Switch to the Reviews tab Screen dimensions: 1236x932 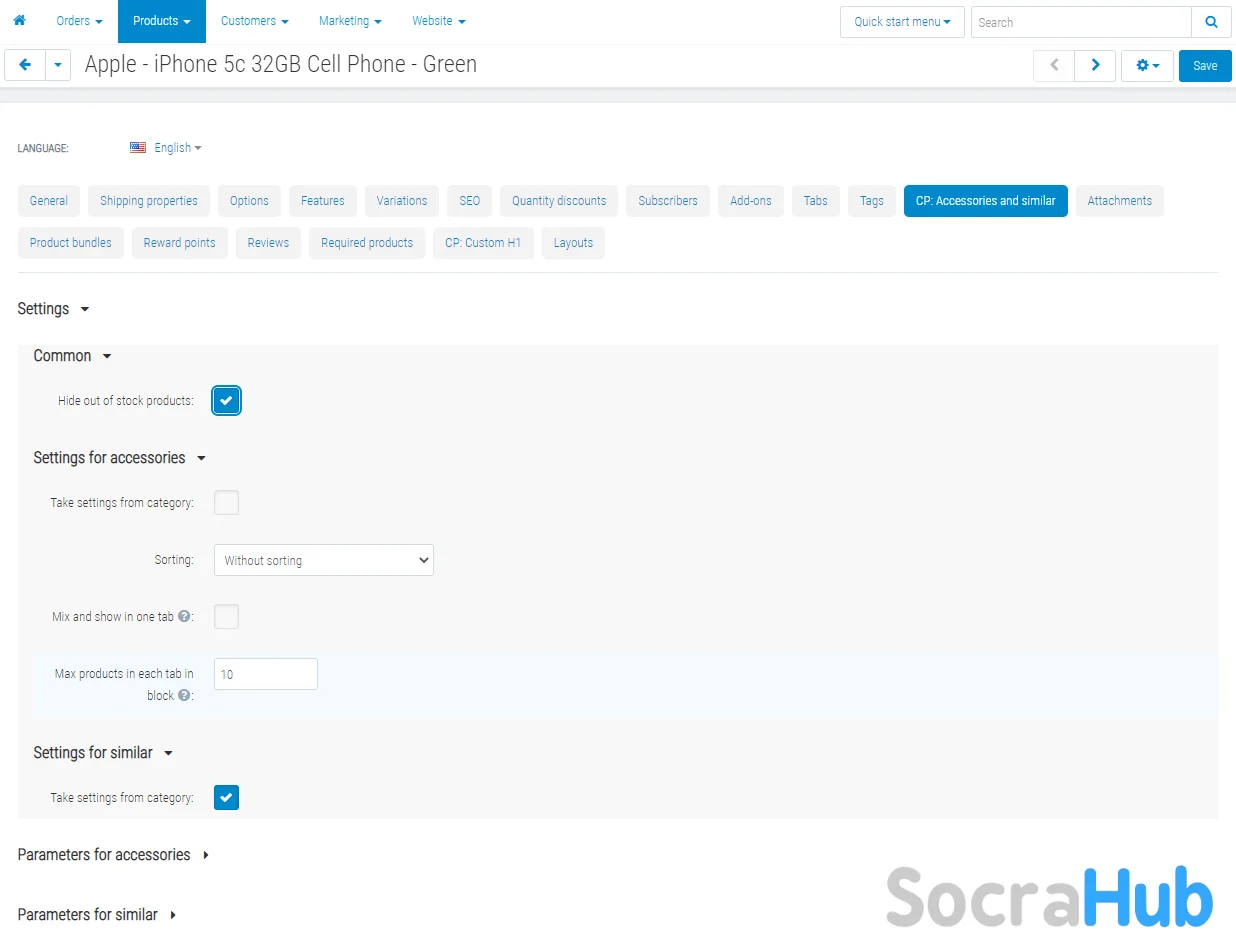[x=268, y=243]
